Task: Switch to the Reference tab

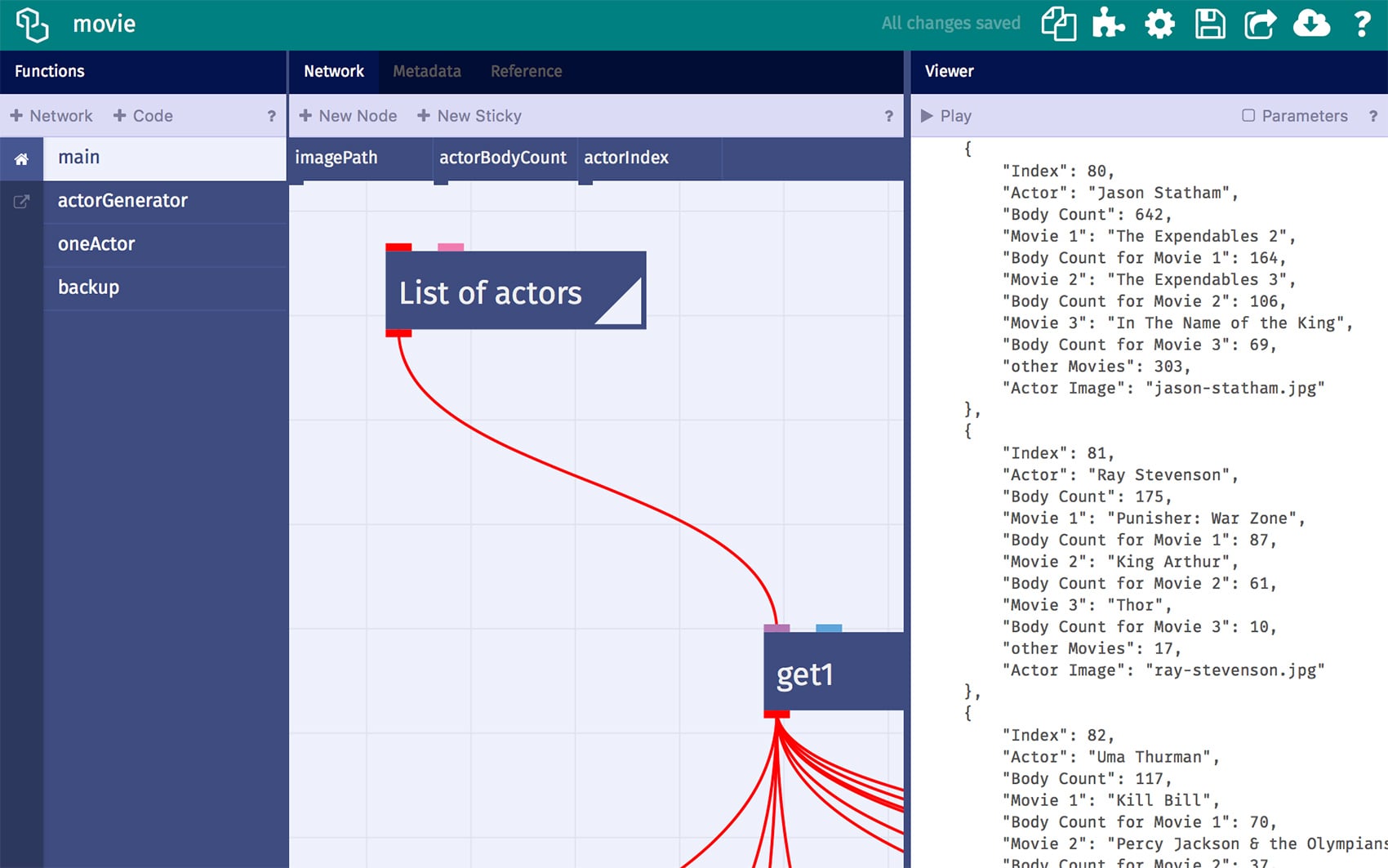Action: pos(526,72)
